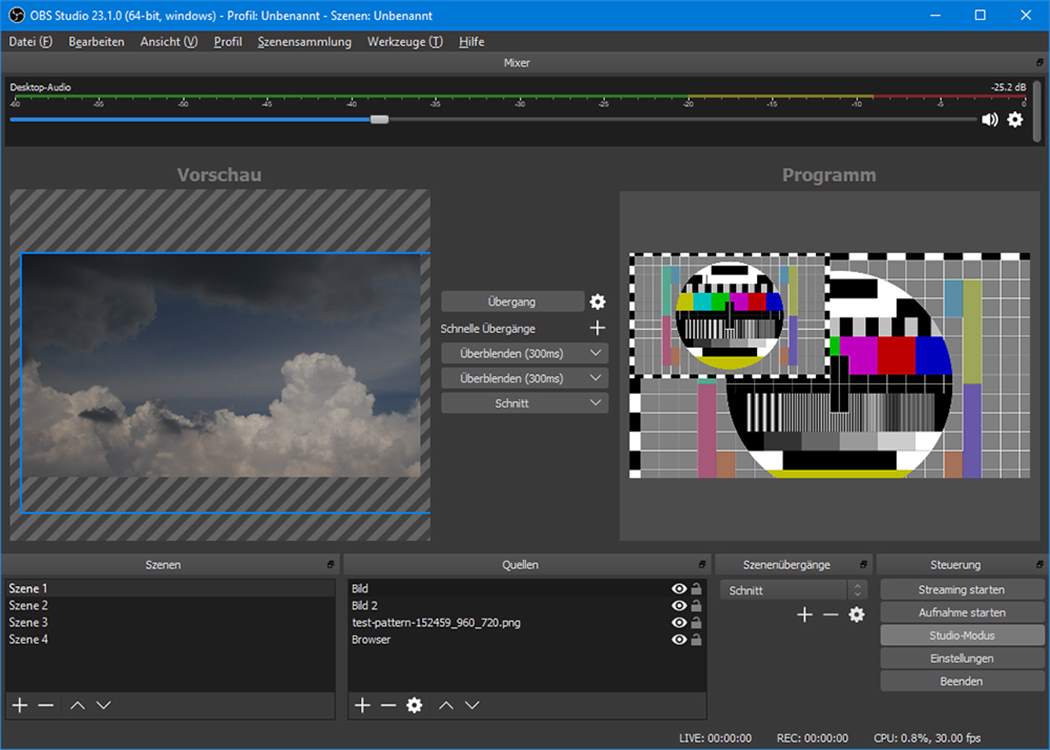Click the Studio-Modus button
The width and height of the screenshot is (1050, 750).
point(962,635)
